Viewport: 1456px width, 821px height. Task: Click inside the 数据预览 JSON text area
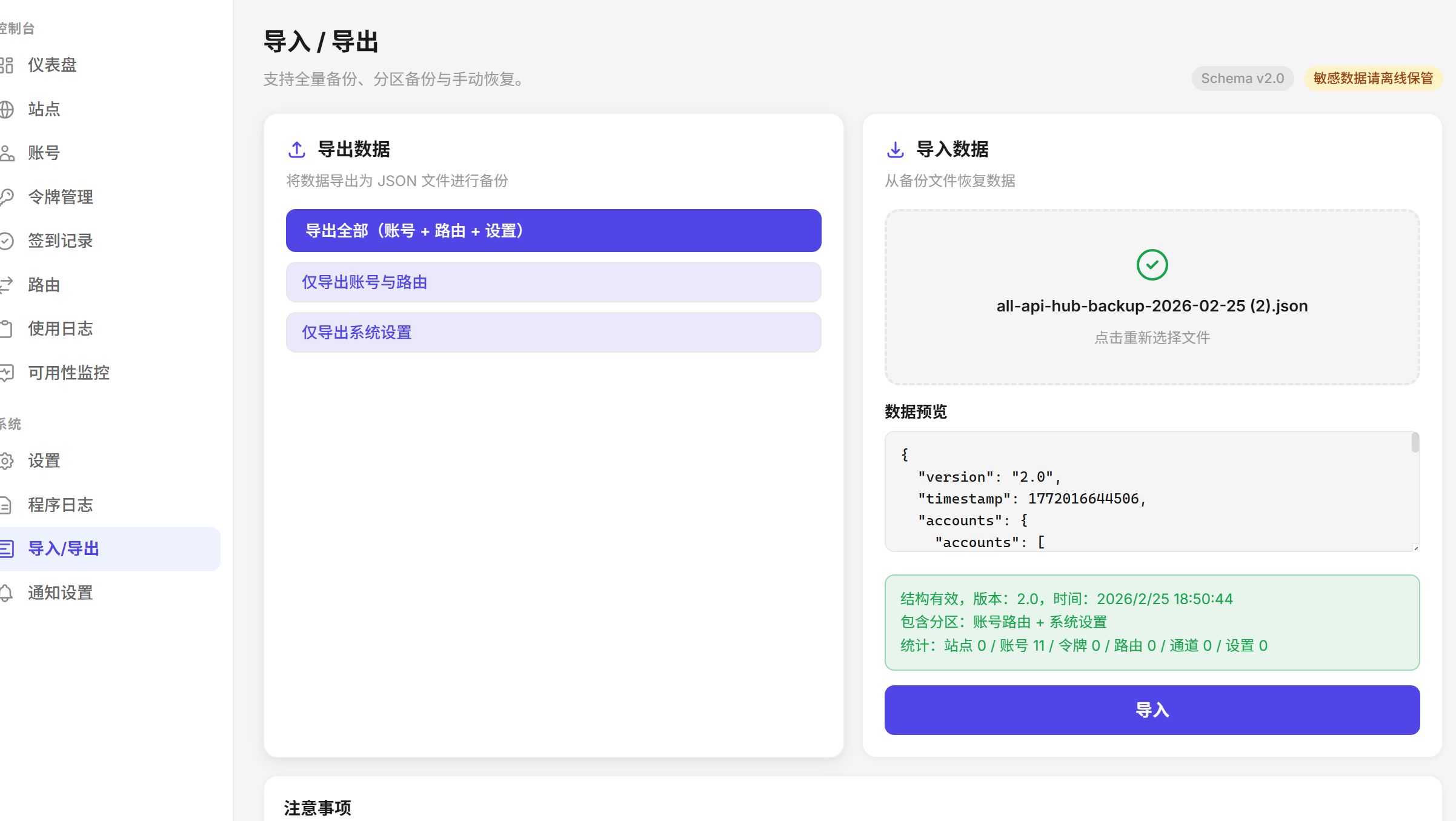[1152, 491]
